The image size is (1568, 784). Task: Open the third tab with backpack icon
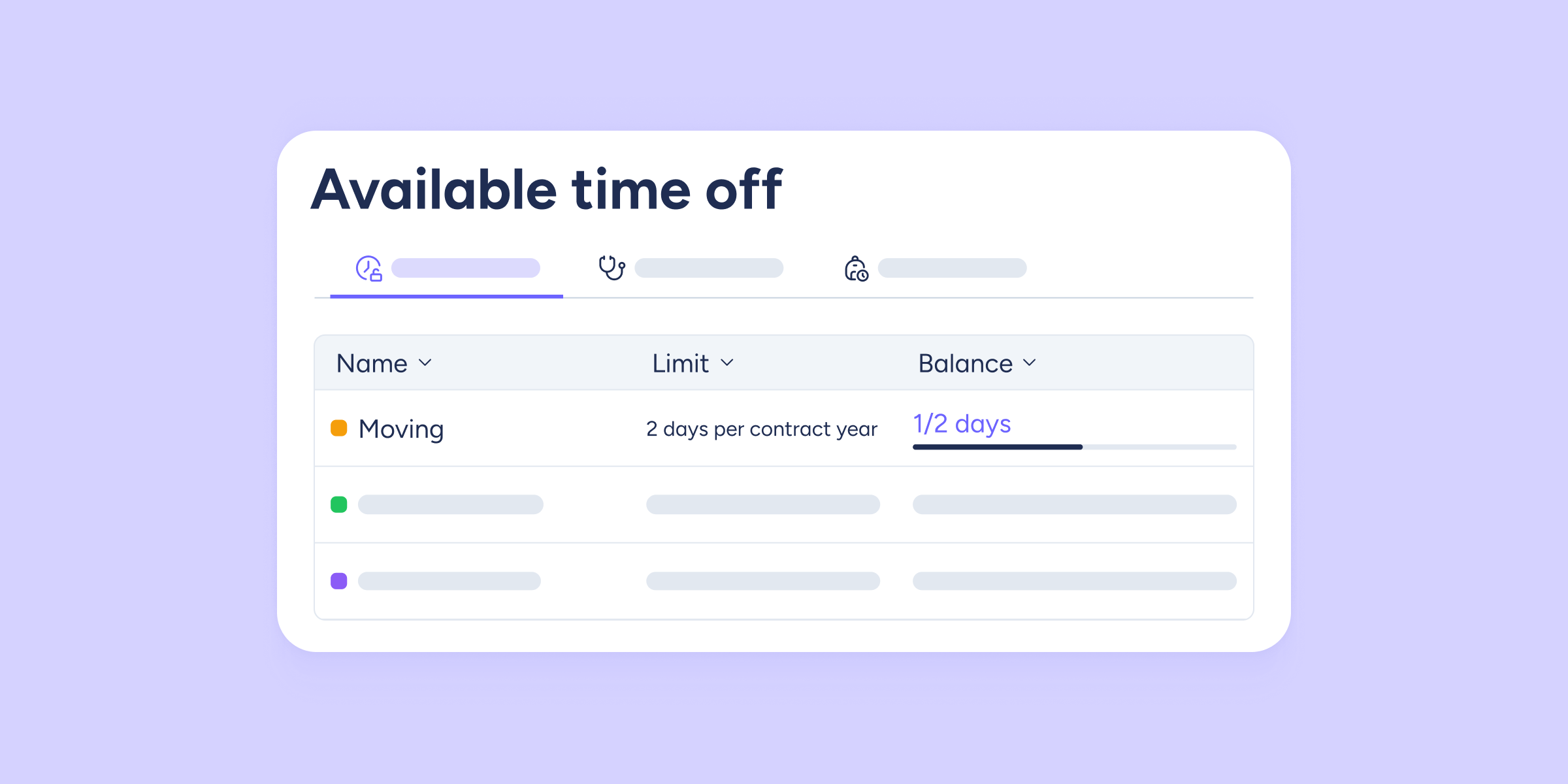coord(952,268)
